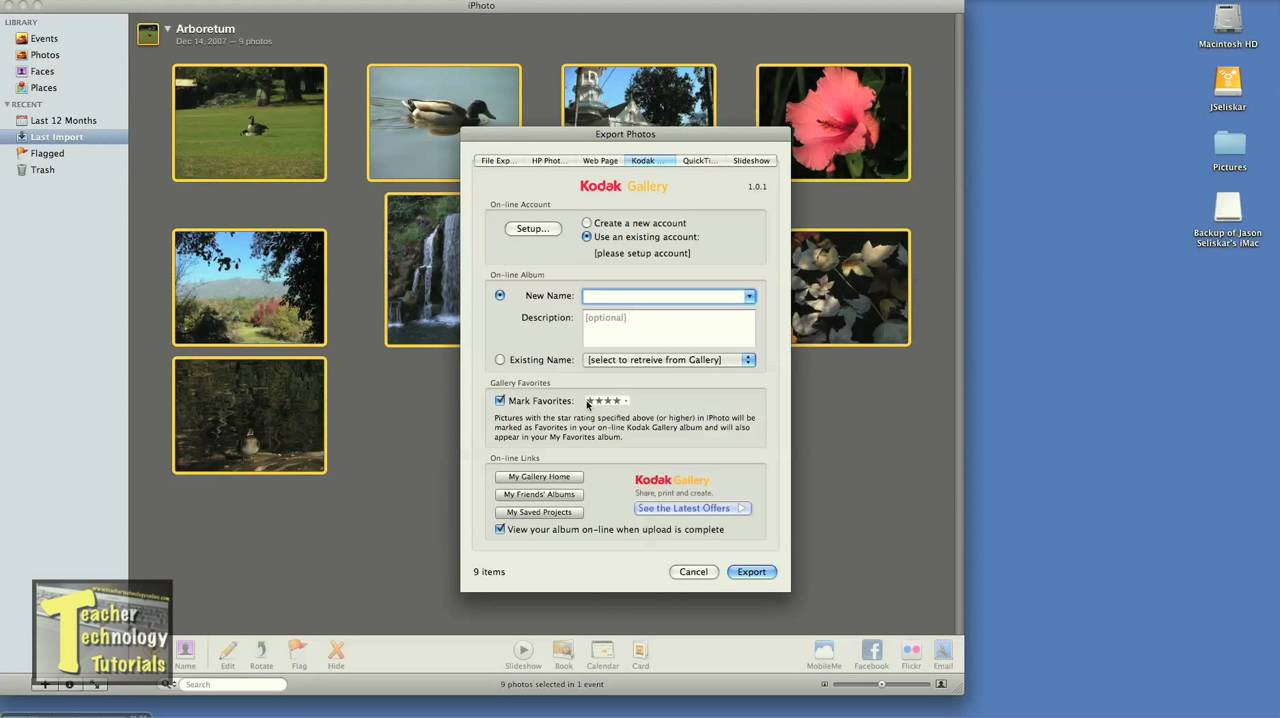Image resolution: width=1280 pixels, height=718 pixels.
Task: Switch to the Web Page tab
Action: click(600, 160)
